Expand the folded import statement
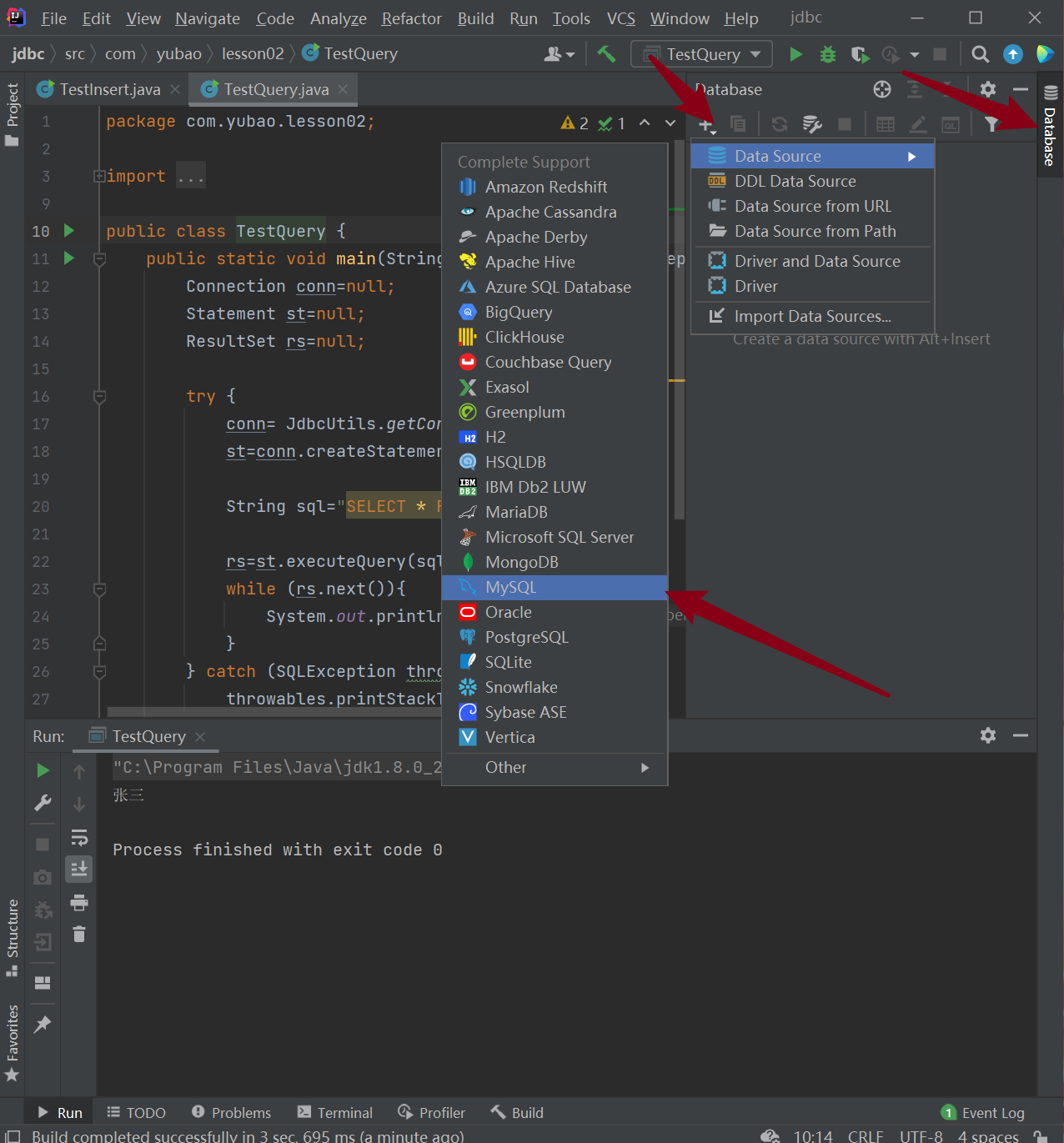The image size is (1064, 1143). [99, 176]
